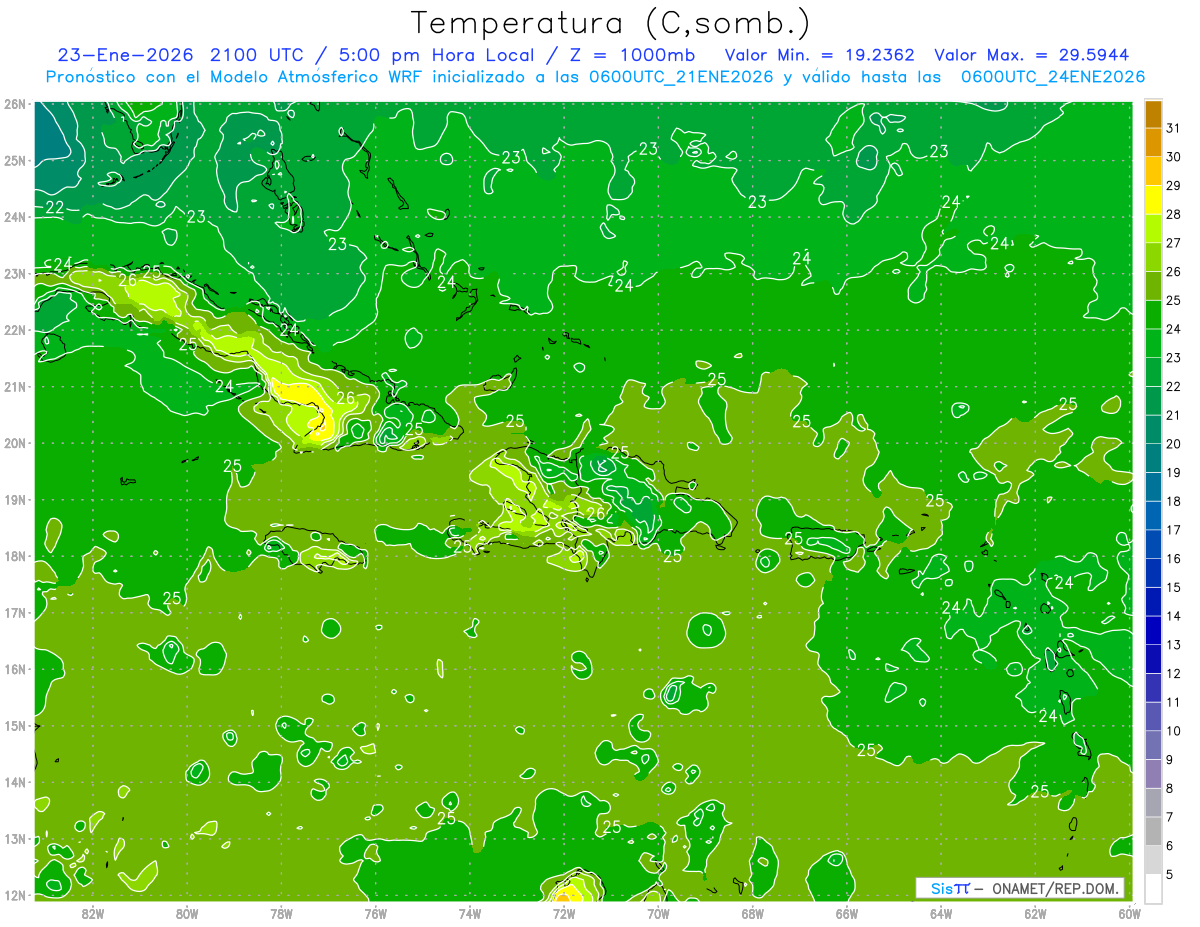Click the '24N' latitude axis label
This screenshot has width=1200, height=927.
(14, 217)
